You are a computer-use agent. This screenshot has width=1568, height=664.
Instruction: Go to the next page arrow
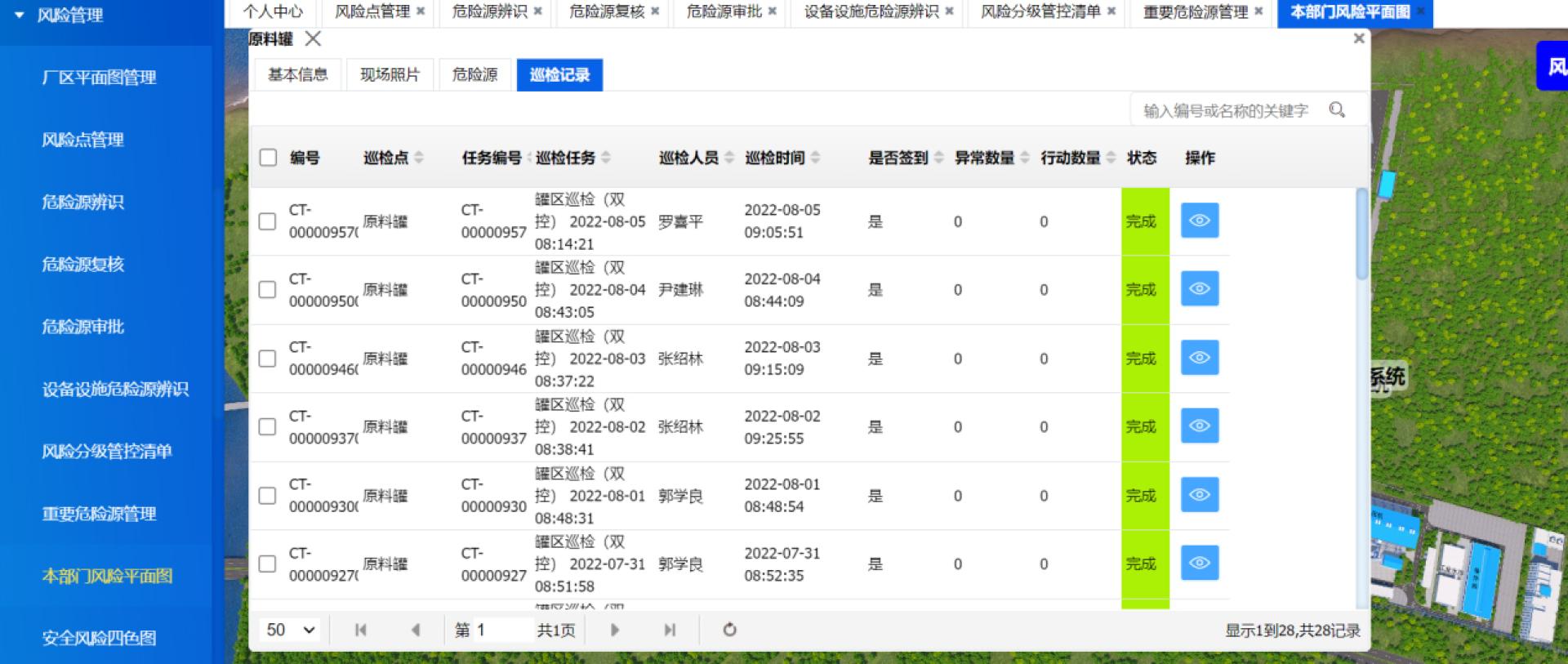pos(615,630)
